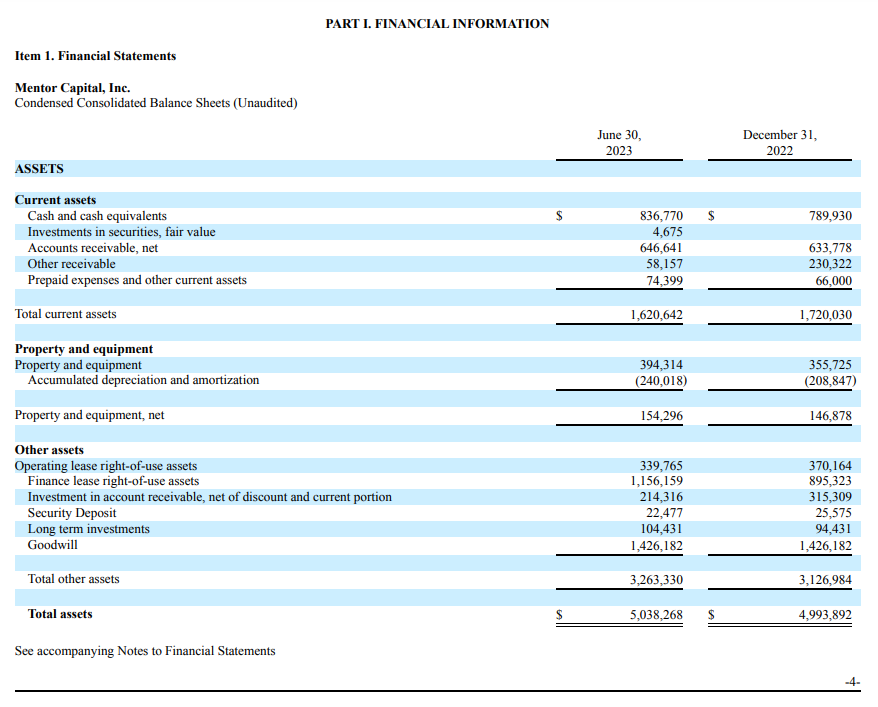Select the 'Accounts receivable, net' label

click(x=92, y=248)
